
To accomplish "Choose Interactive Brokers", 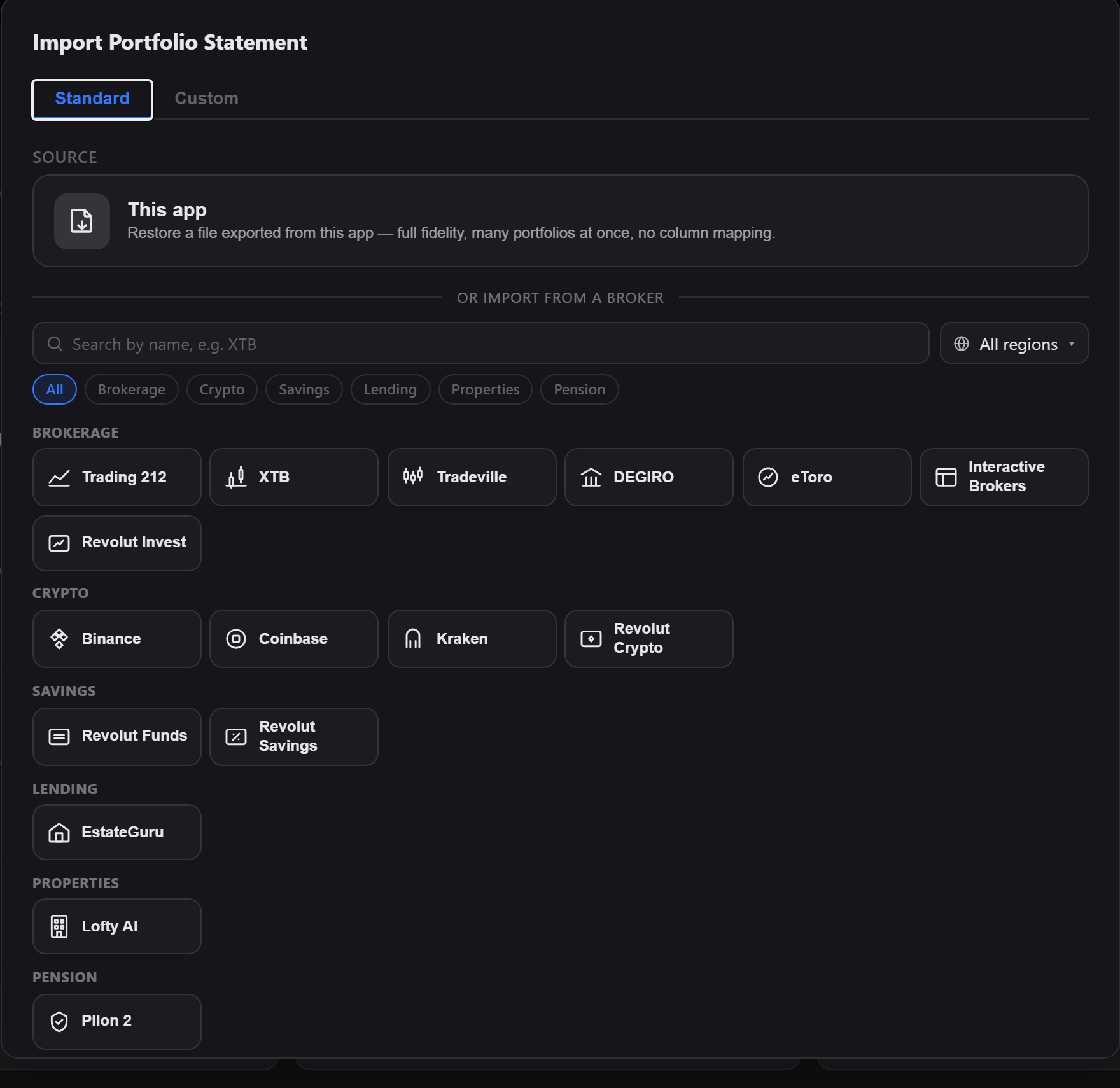I will pos(1004,477).
